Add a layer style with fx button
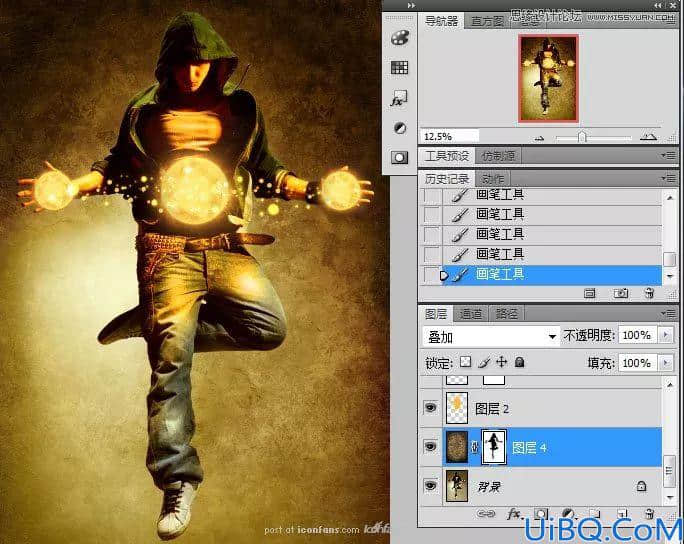Viewport: 684px width, 544px height. point(514,514)
